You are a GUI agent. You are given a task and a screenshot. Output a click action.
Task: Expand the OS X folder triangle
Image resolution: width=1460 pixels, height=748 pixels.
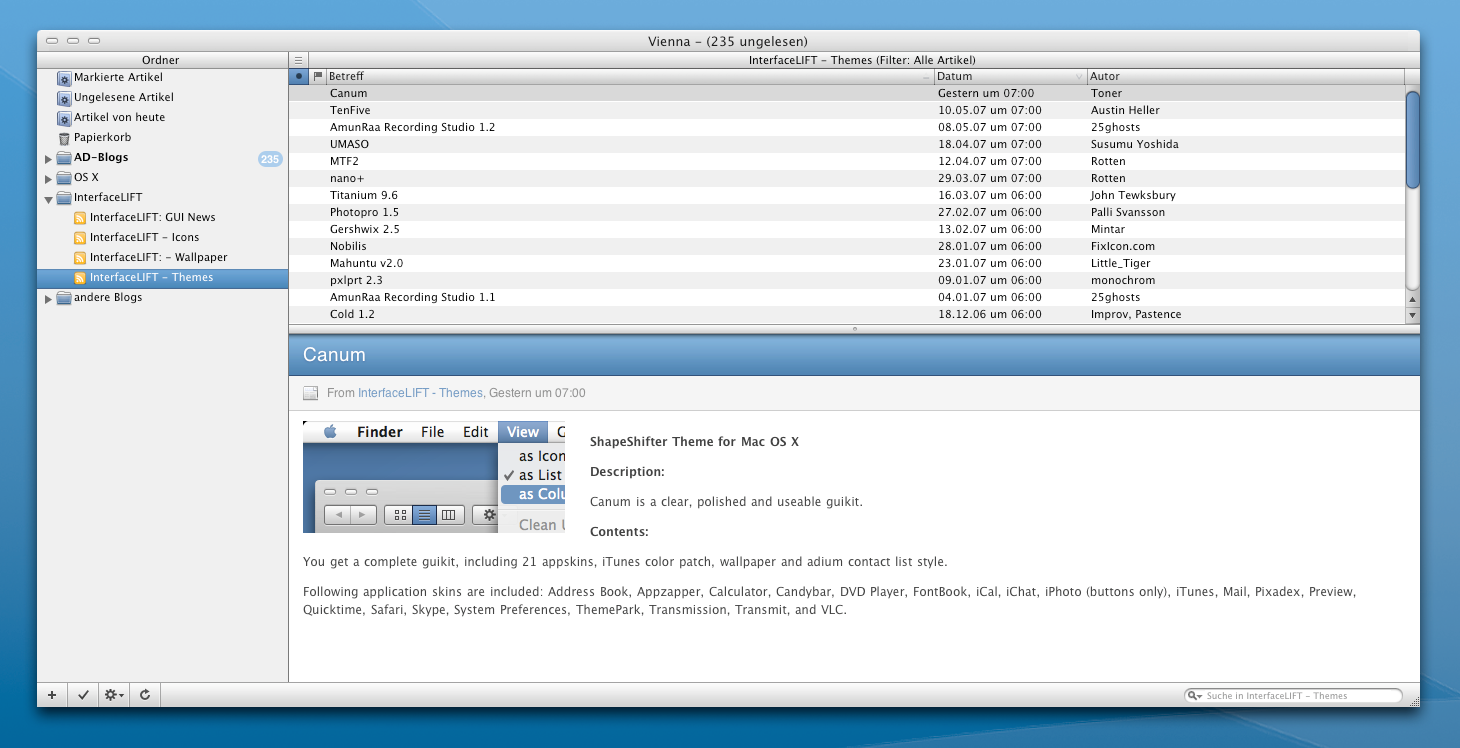(48, 178)
